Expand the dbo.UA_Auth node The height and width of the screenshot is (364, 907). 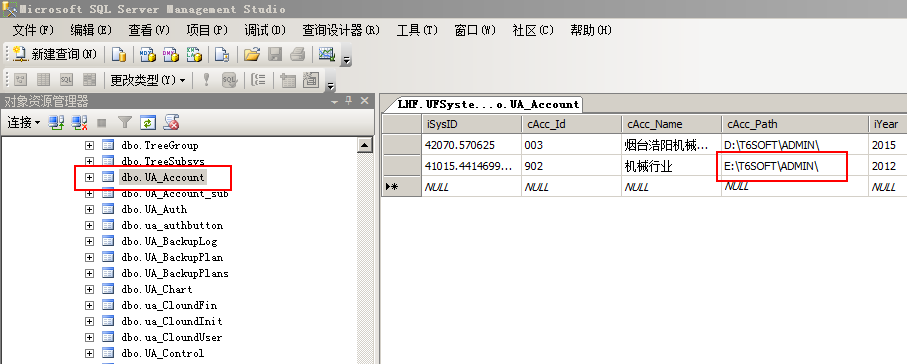tap(89, 209)
